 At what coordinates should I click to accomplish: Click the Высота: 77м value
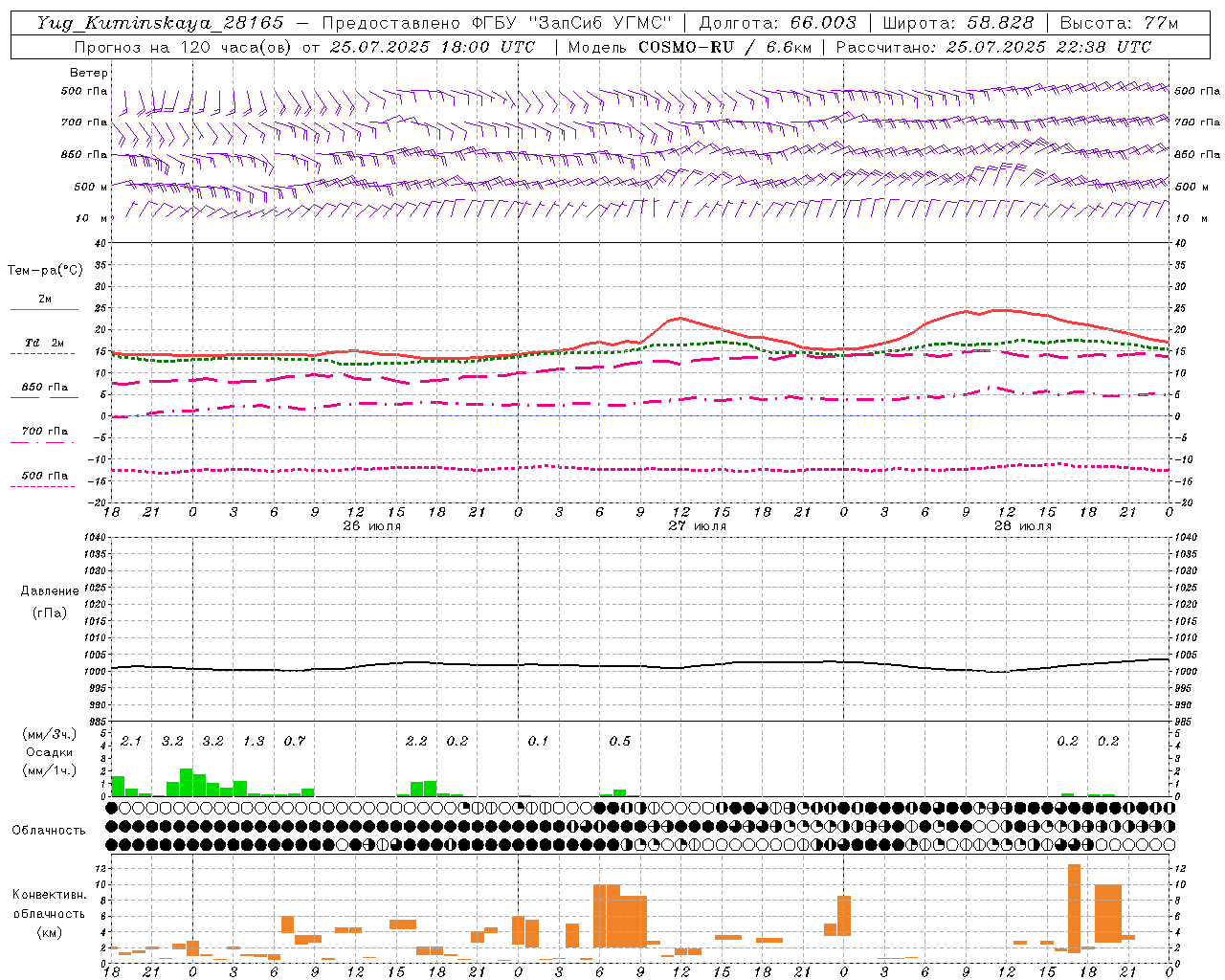(x=1119, y=23)
